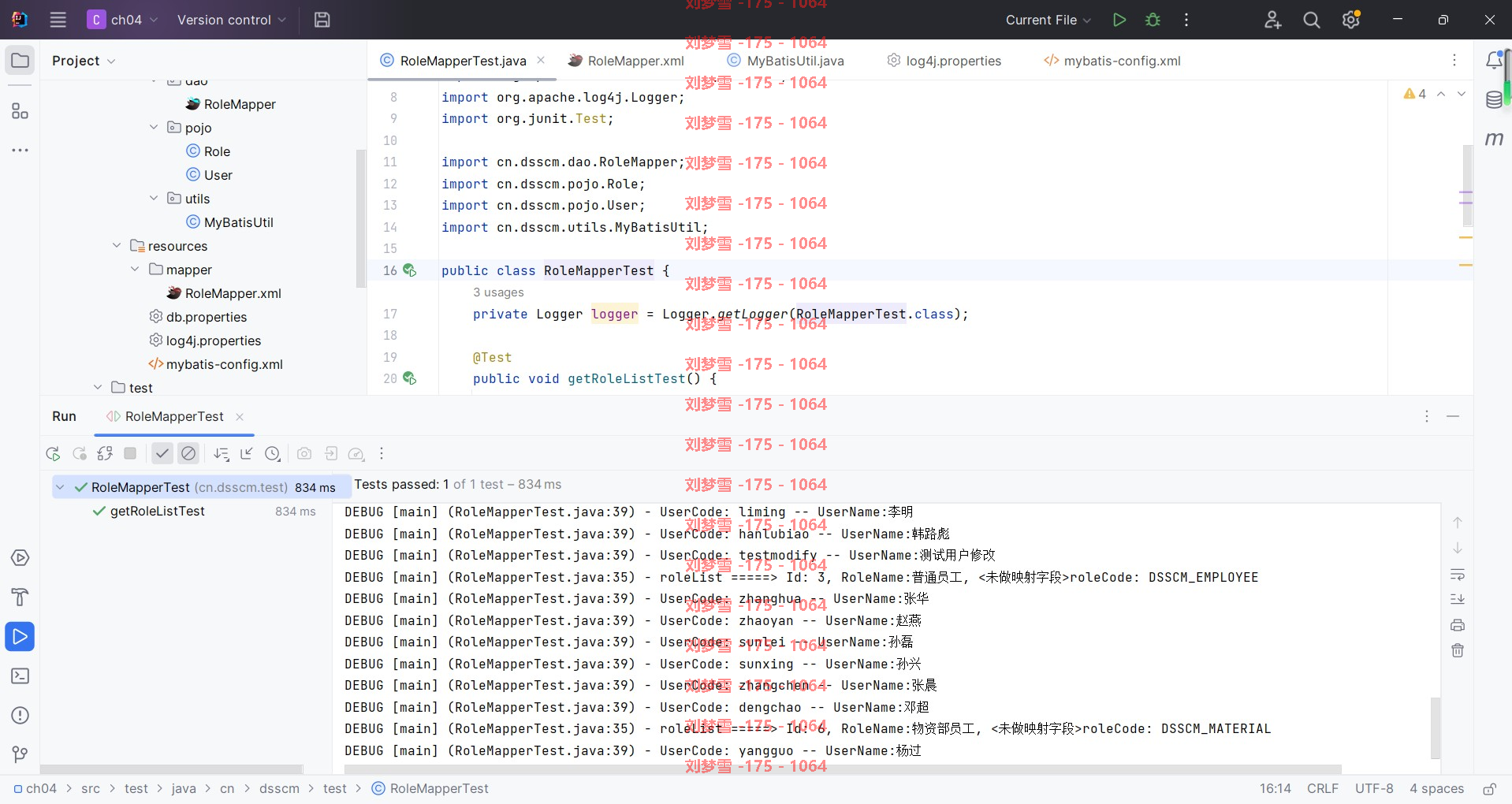
Task: Collapse the pojo folder
Action: click(154, 127)
